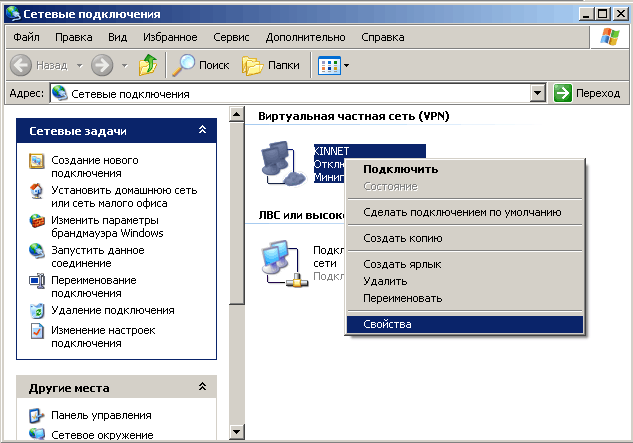Open the Back button history dropdown arrow
This screenshot has height=443, width=633.
(x=79, y=65)
